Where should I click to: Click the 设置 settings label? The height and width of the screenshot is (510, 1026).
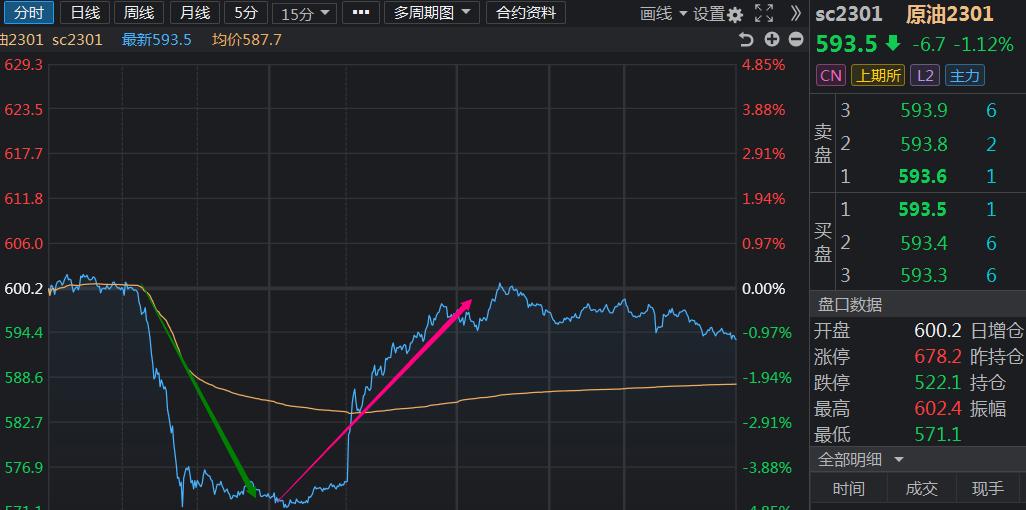click(x=709, y=14)
